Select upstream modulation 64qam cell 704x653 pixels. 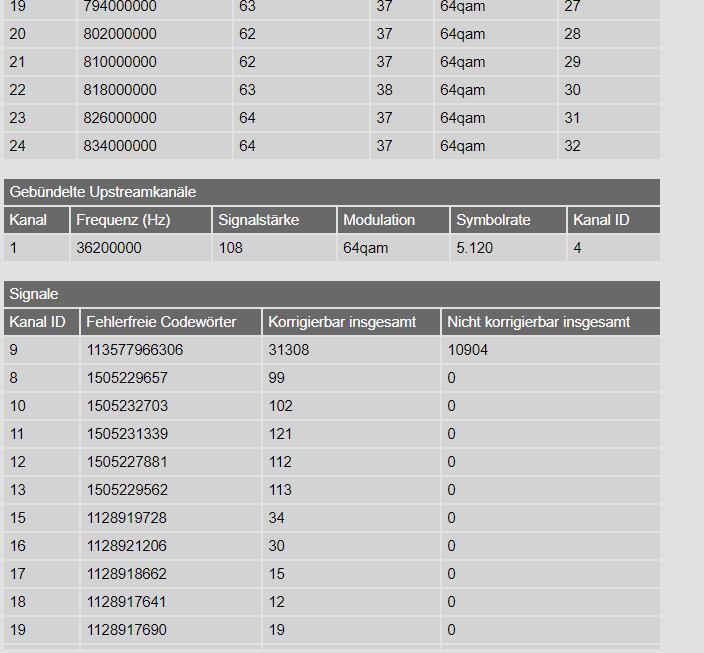tap(365, 248)
